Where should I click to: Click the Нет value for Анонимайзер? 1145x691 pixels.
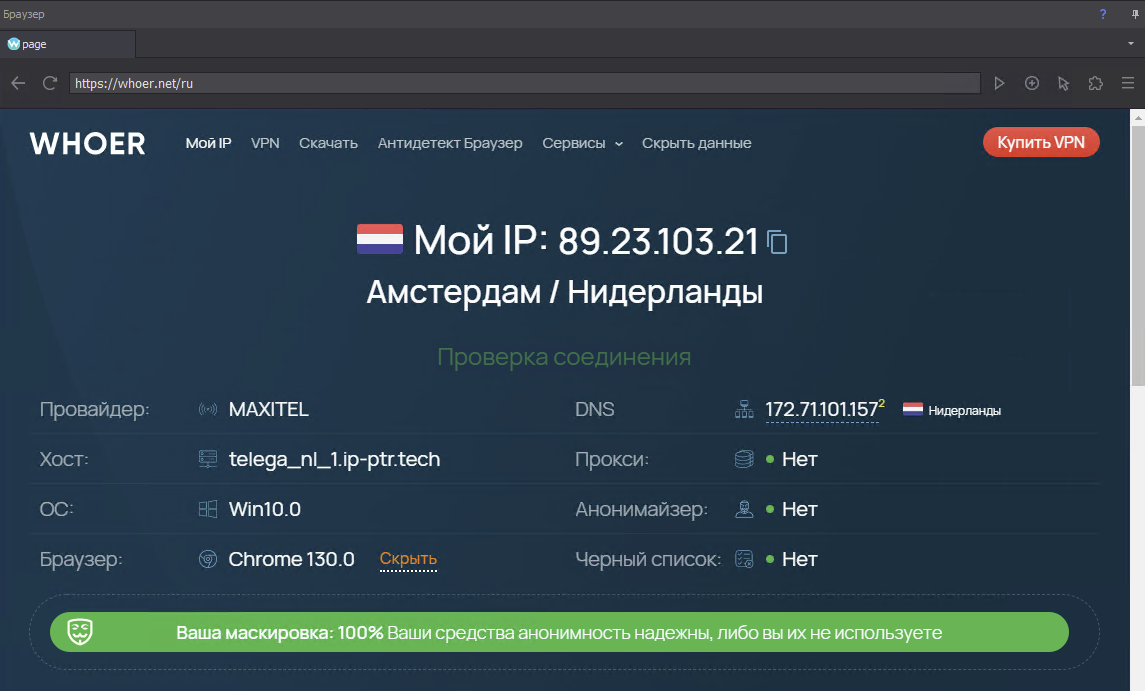(800, 509)
